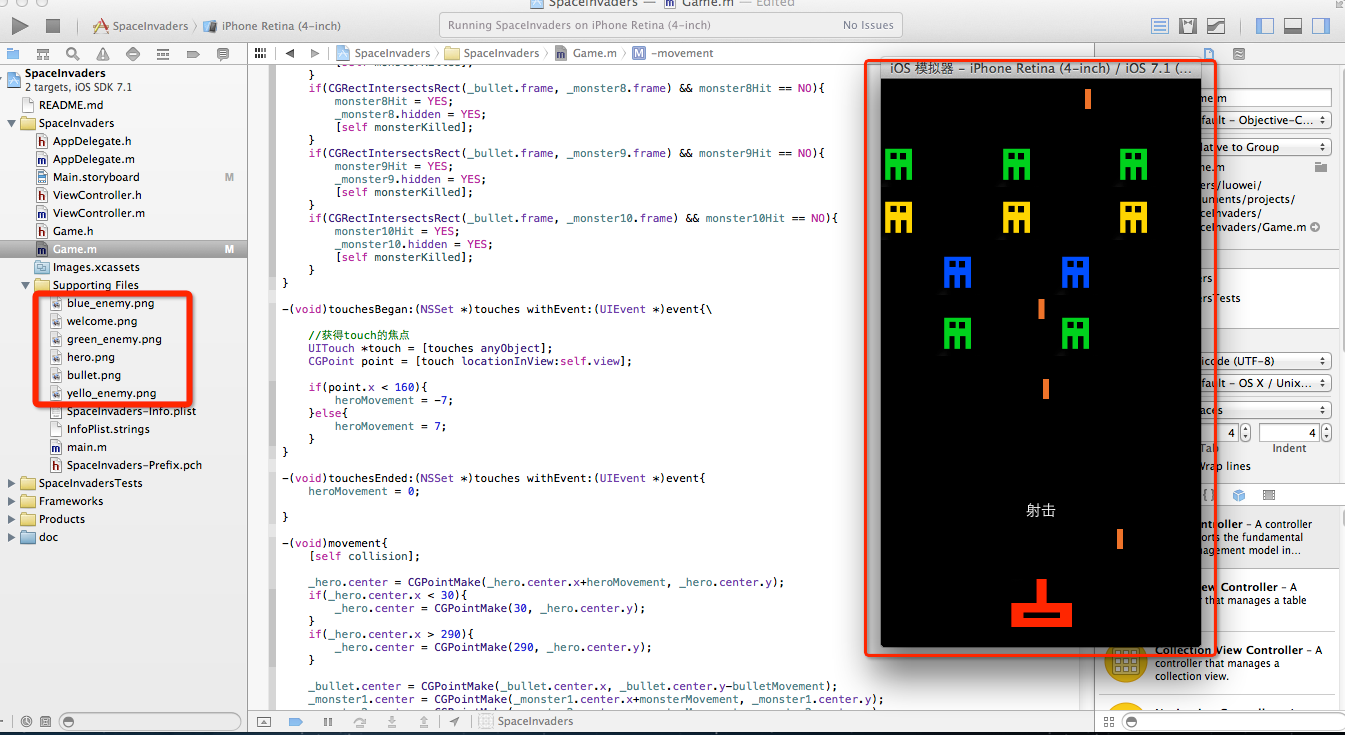Open the Issue navigator warning icon

(103, 53)
